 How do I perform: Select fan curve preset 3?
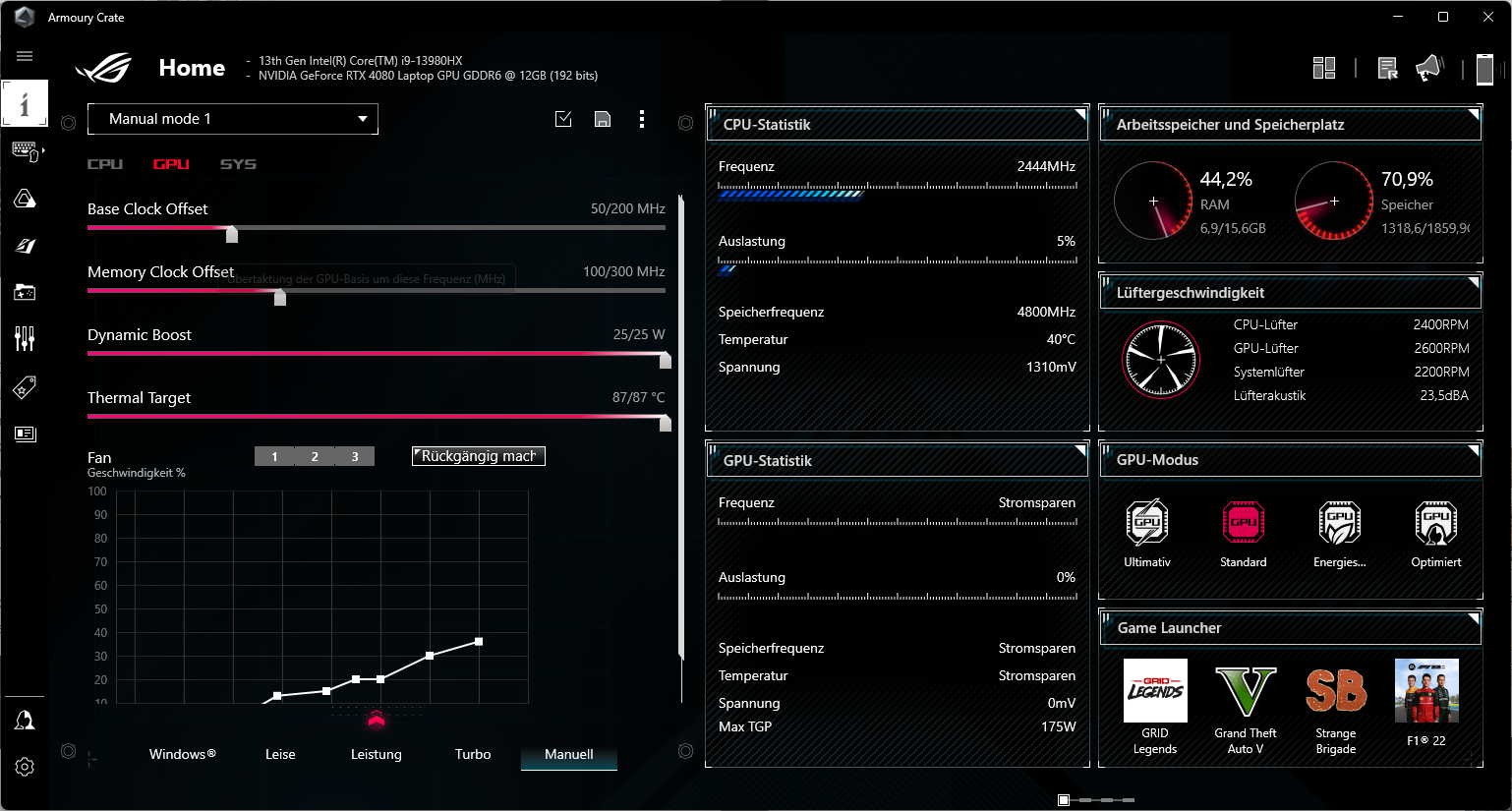tap(355, 456)
